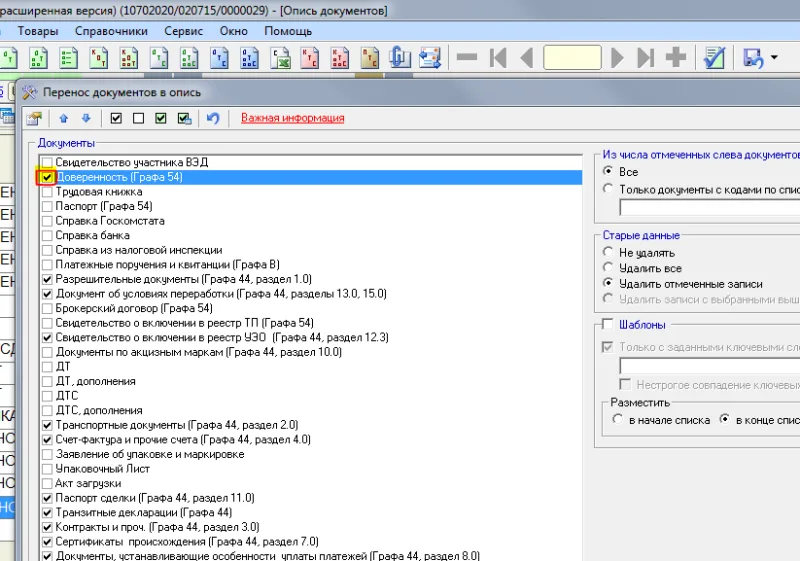Open the Важная информация link

coord(292,118)
